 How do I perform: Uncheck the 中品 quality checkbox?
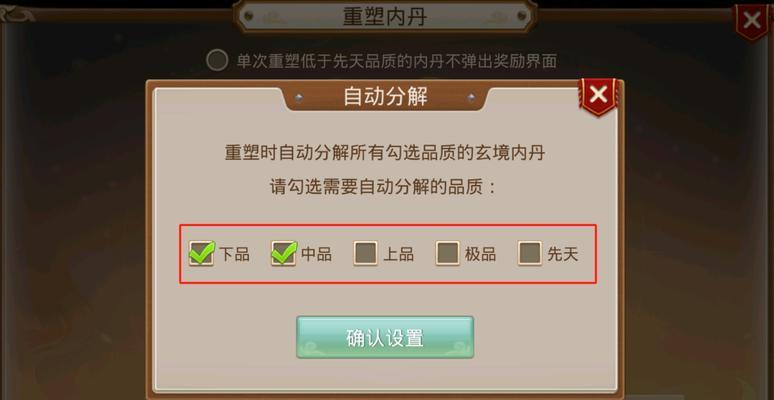[x=284, y=253]
